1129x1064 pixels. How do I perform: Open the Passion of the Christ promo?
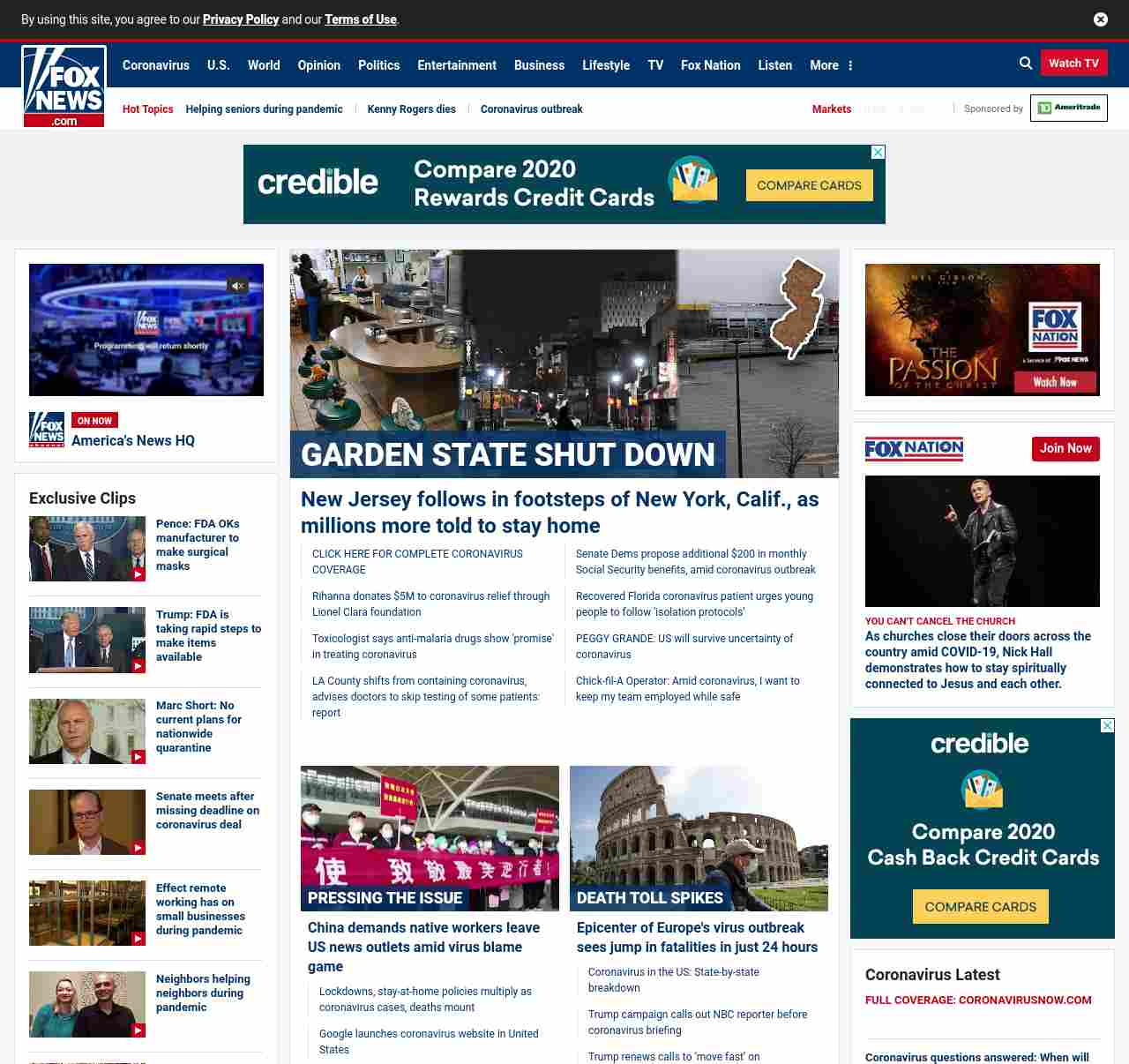[x=982, y=330]
